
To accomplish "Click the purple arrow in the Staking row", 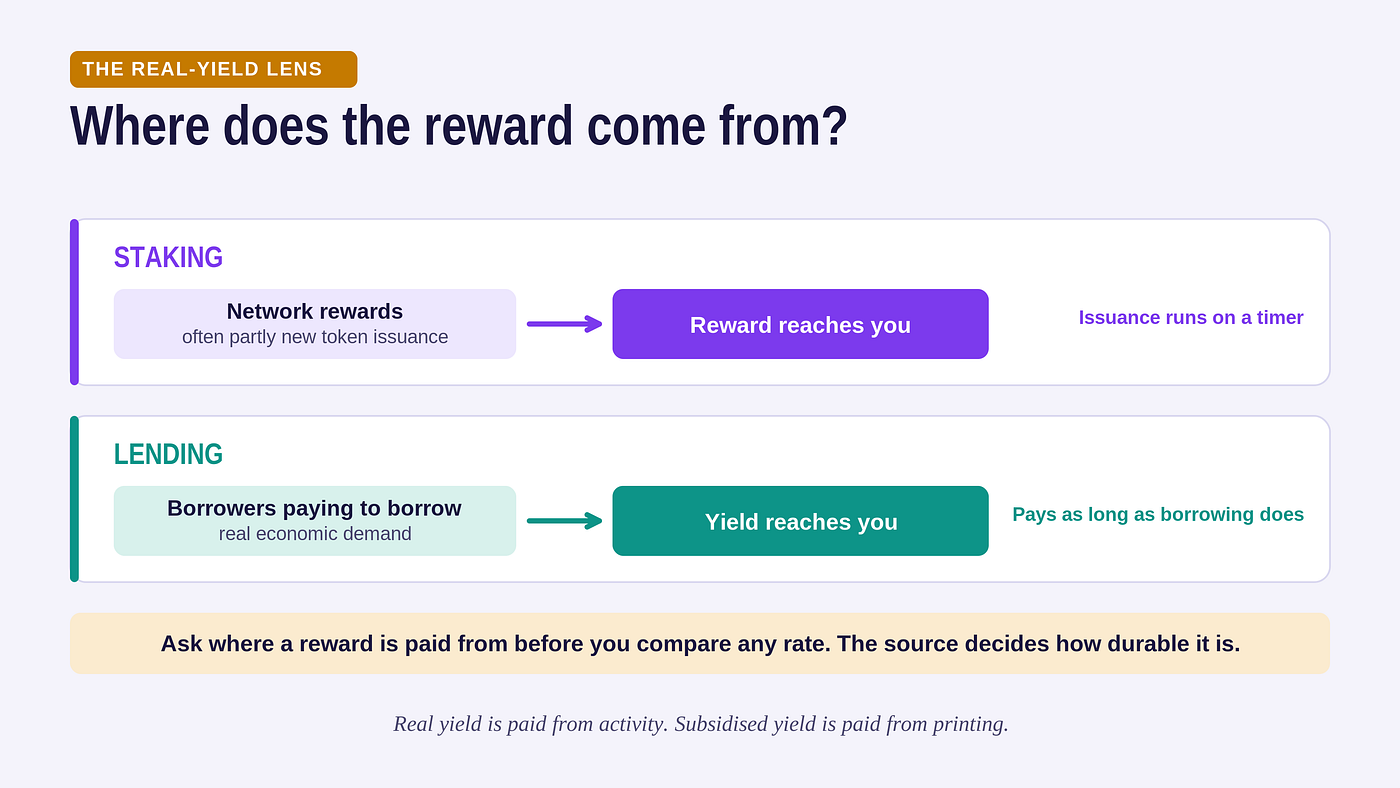I will click(565, 324).
